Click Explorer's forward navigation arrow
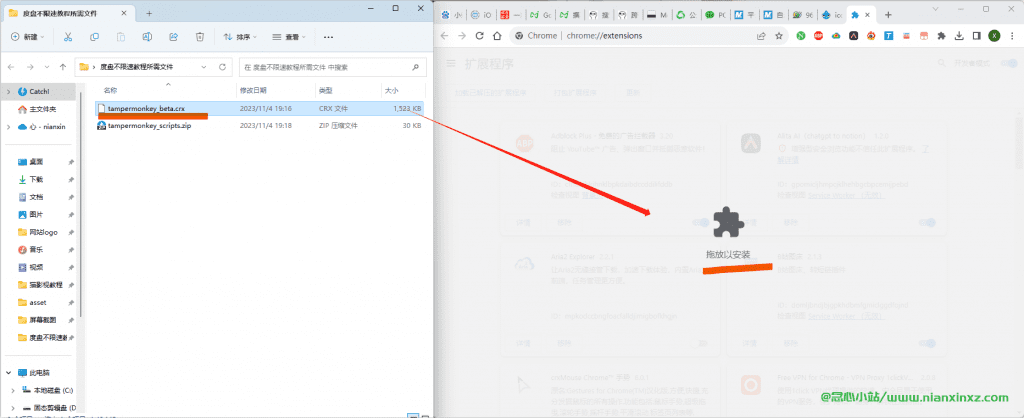Viewport: 1024px width, 418px height. coord(30,67)
